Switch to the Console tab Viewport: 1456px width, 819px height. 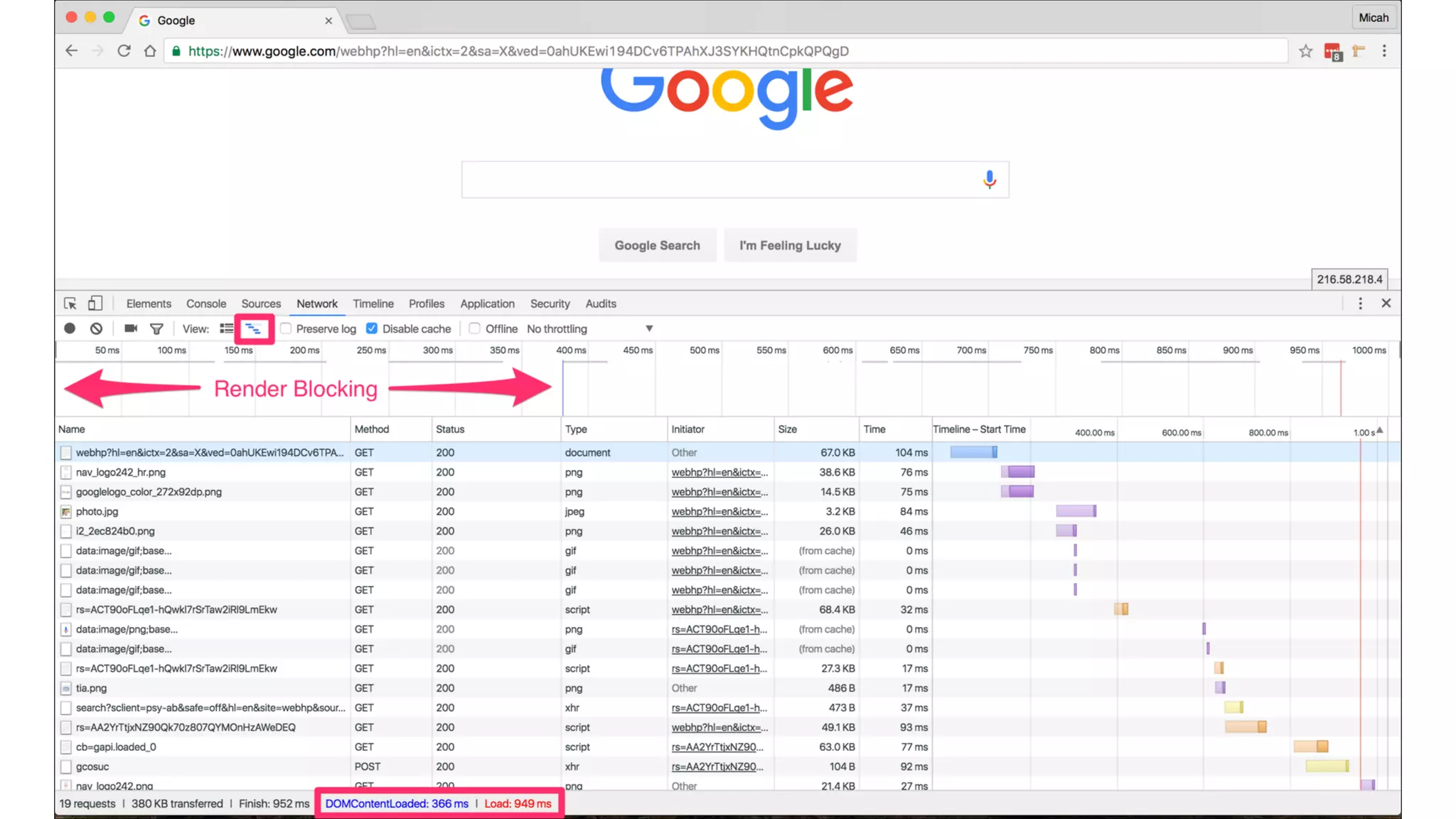[x=206, y=304]
